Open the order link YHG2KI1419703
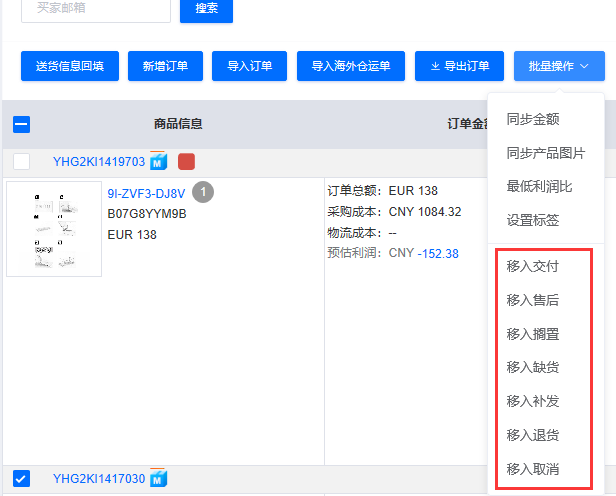Image resolution: width=616 pixels, height=496 pixels. (x=99, y=161)
